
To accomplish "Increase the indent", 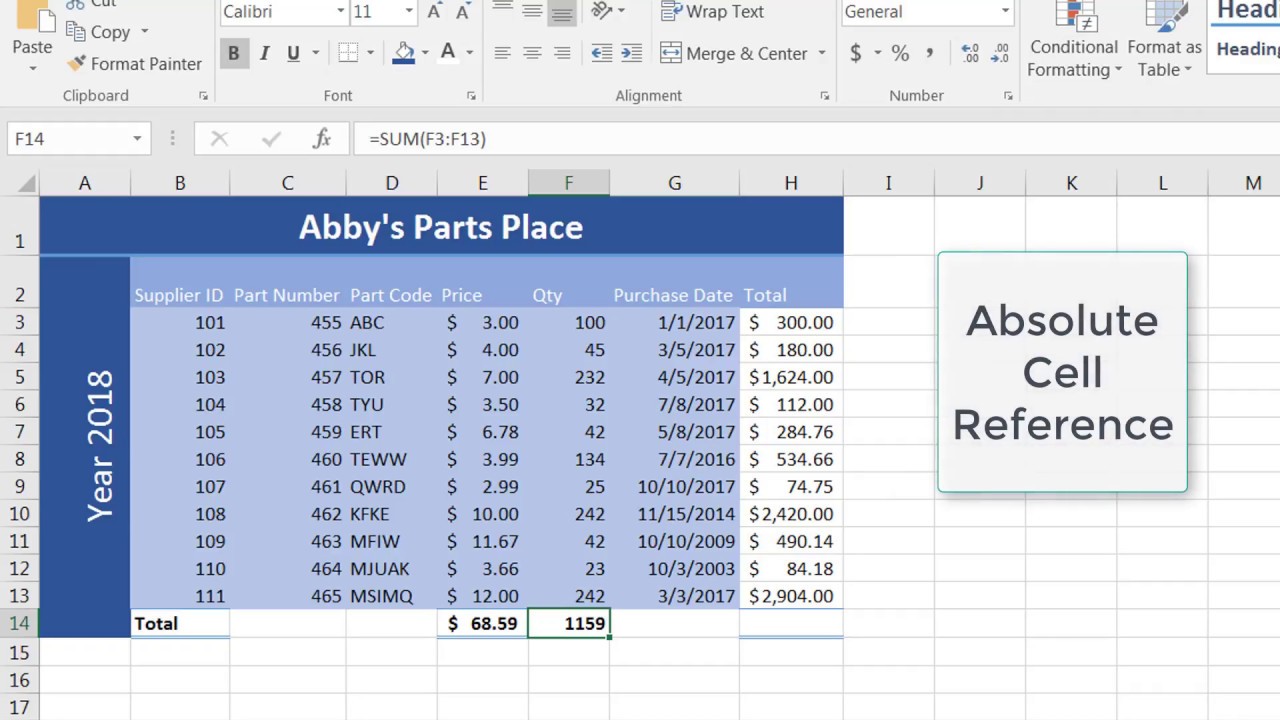I will pyautogui.click(x=632, y=53).
